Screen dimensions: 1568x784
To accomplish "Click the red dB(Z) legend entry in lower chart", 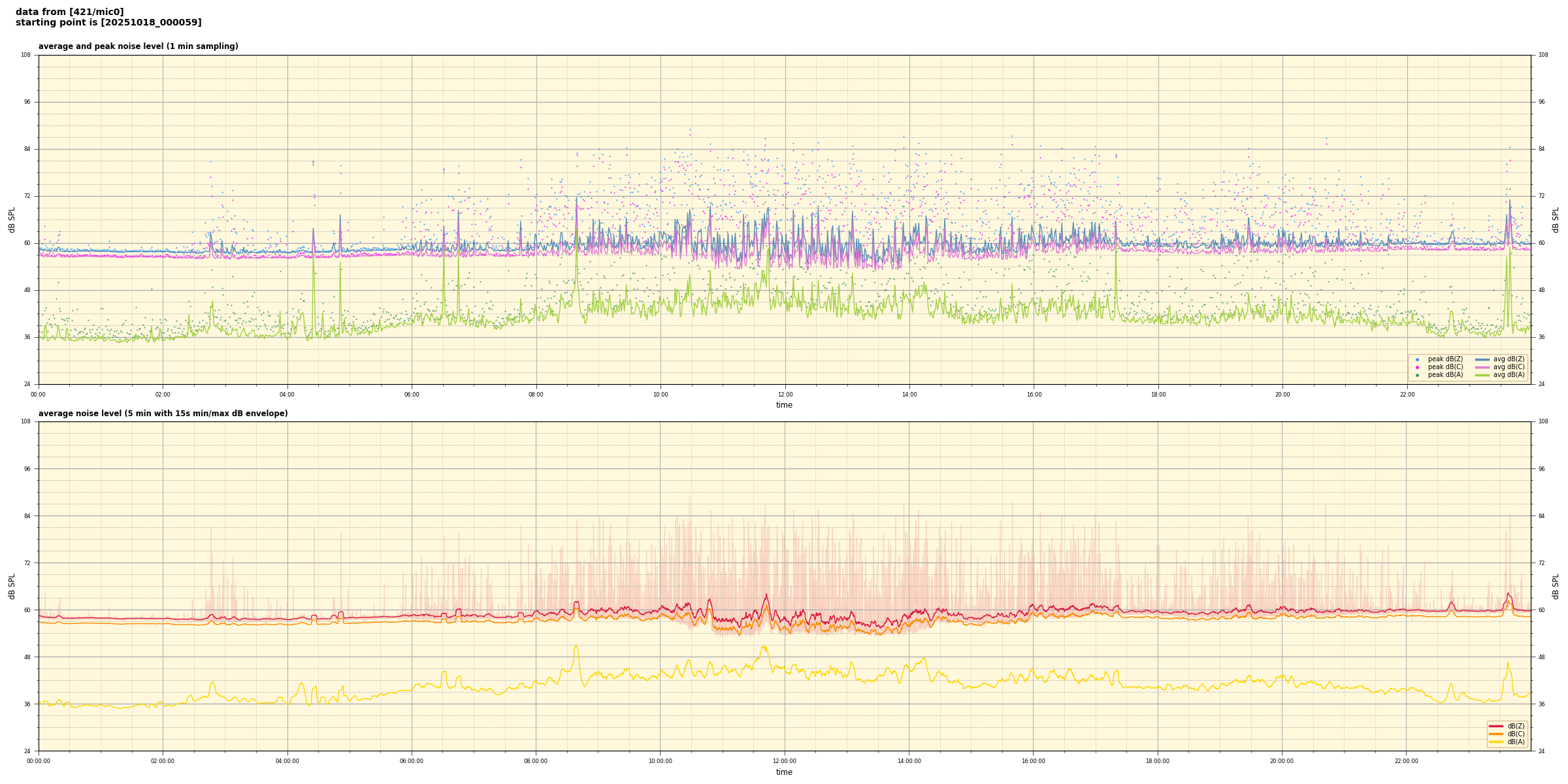I will click(1496, 726).
